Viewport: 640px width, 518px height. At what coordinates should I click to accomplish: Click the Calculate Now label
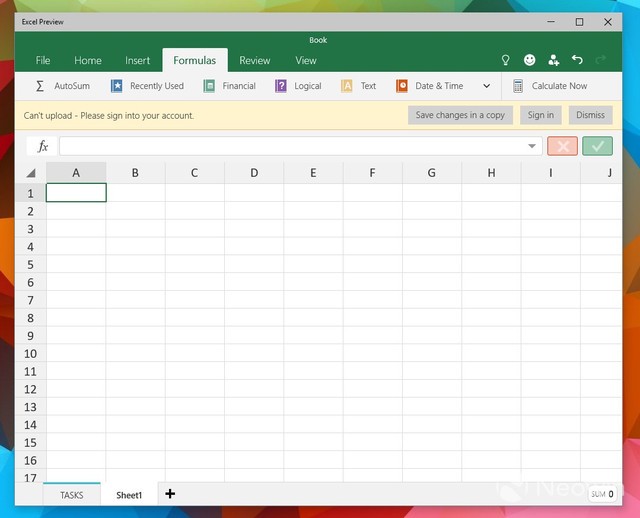(559, 86)
